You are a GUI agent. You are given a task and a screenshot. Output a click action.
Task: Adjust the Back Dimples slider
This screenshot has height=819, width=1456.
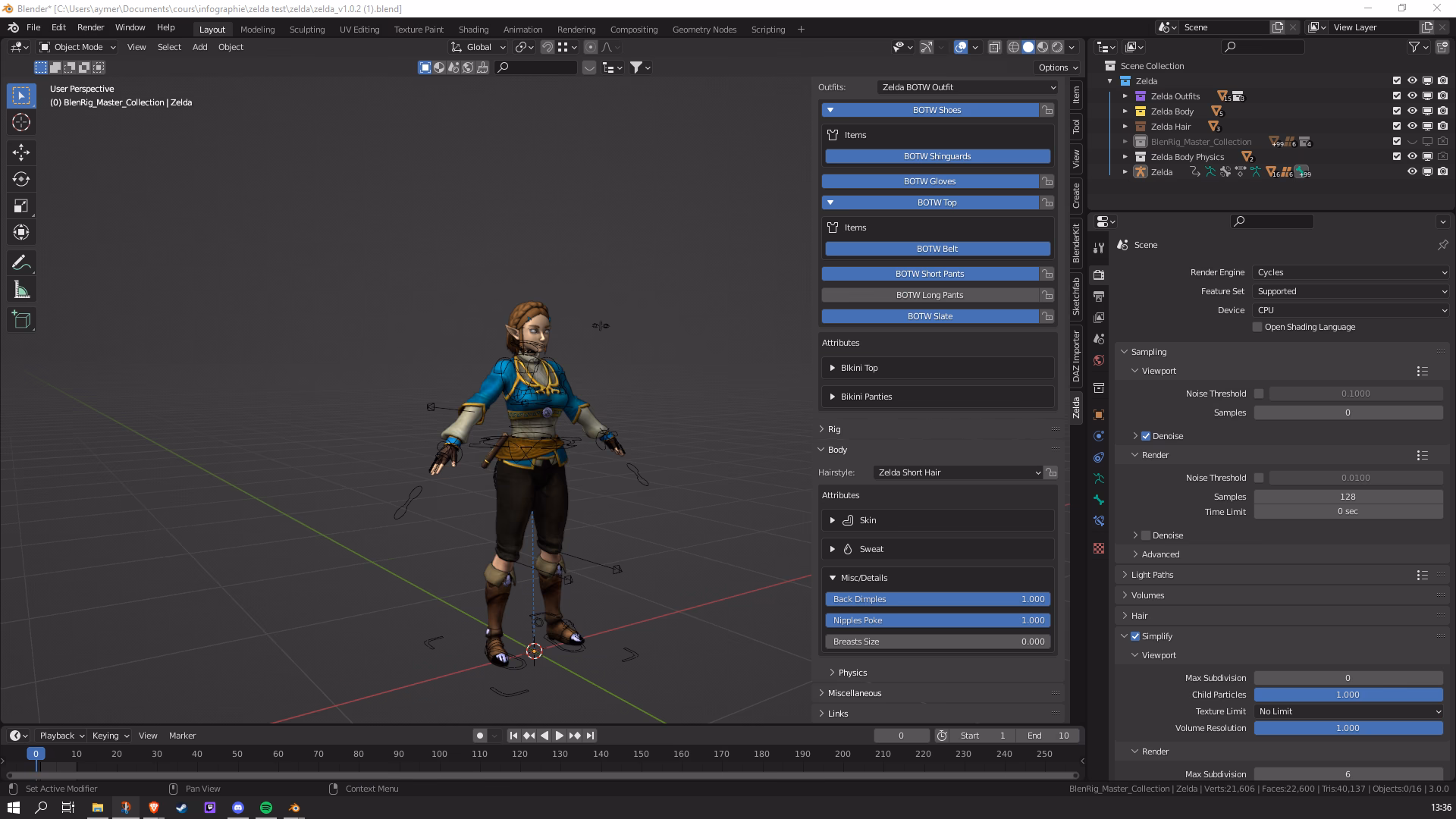(x=937, y=599)
